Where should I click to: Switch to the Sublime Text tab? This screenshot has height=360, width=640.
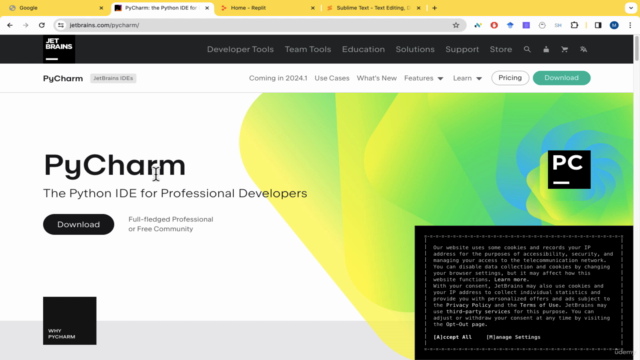[373, 8]
